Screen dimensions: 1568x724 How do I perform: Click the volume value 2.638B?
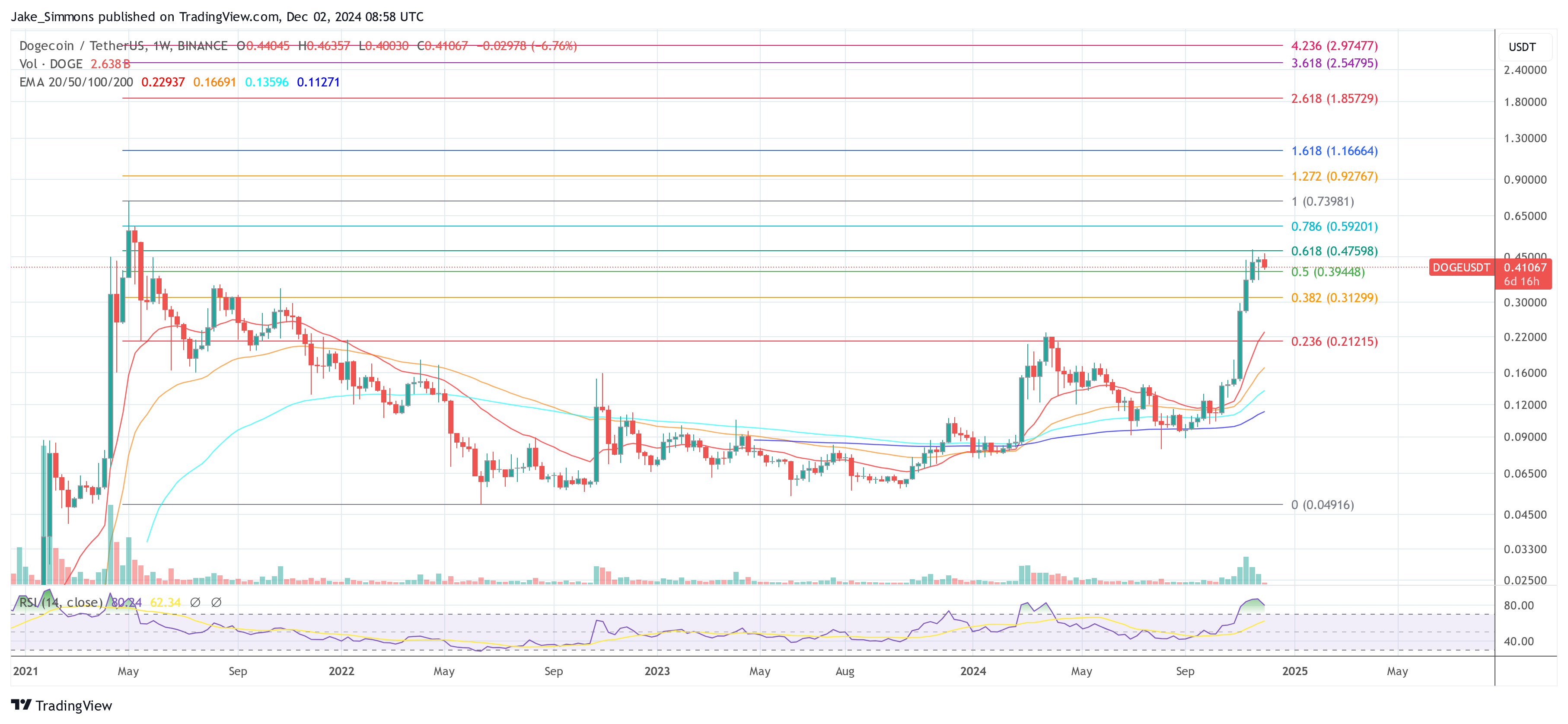(x=110, y=64)
